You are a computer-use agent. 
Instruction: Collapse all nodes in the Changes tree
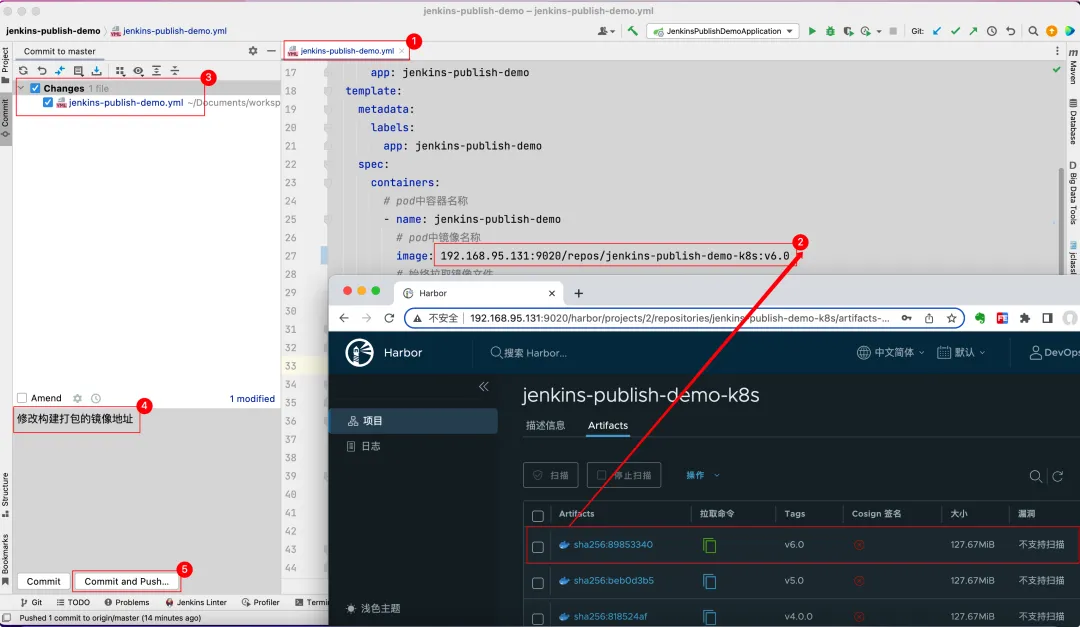tap(175, 70)
